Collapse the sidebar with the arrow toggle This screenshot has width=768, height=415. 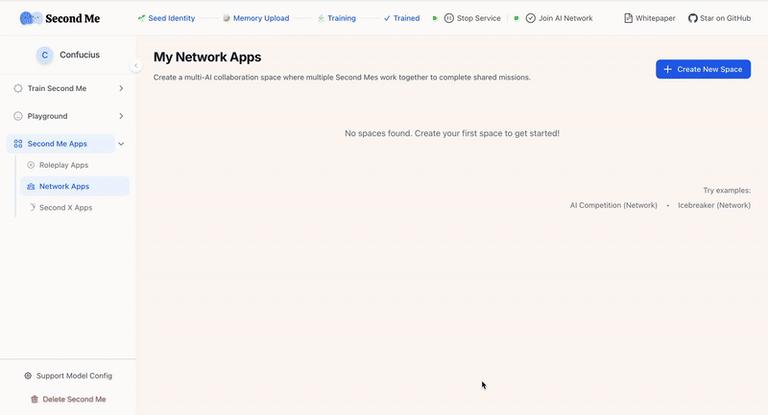point(136,66)
